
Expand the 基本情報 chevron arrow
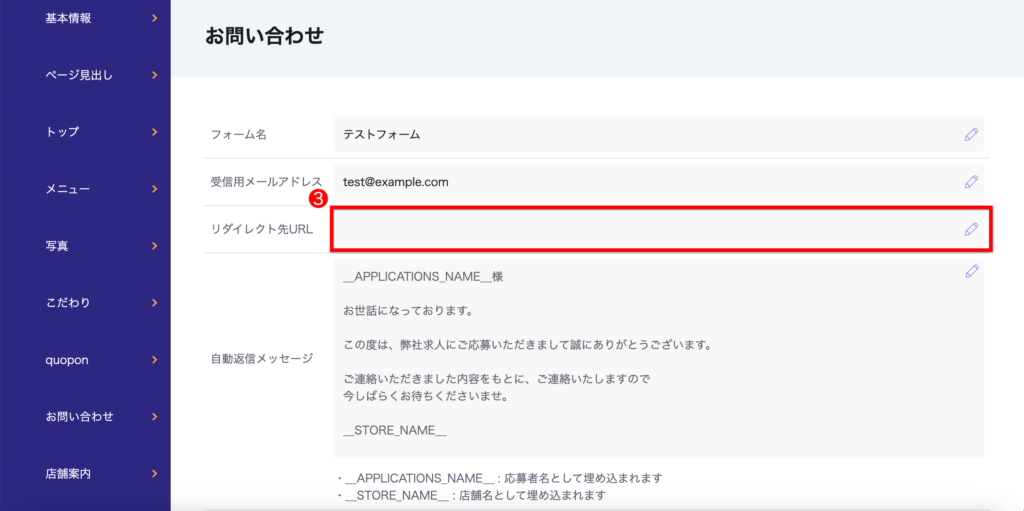point(154,18)
